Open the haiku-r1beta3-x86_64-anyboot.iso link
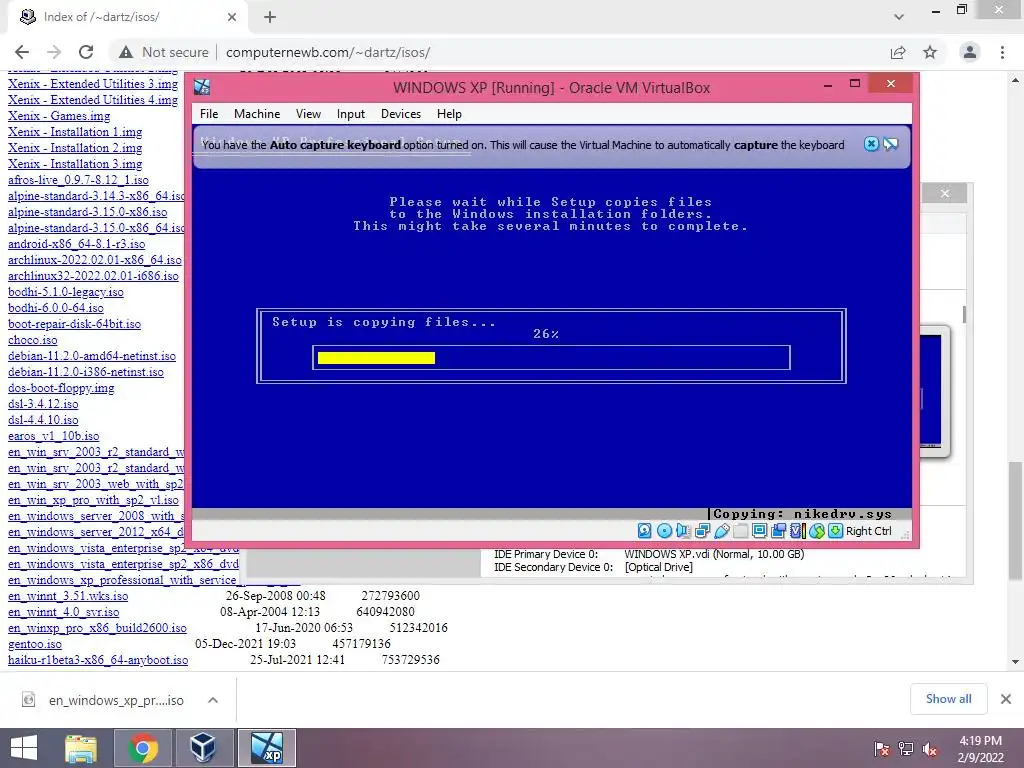Screen dimensions: 1024x768 point(98,660)
